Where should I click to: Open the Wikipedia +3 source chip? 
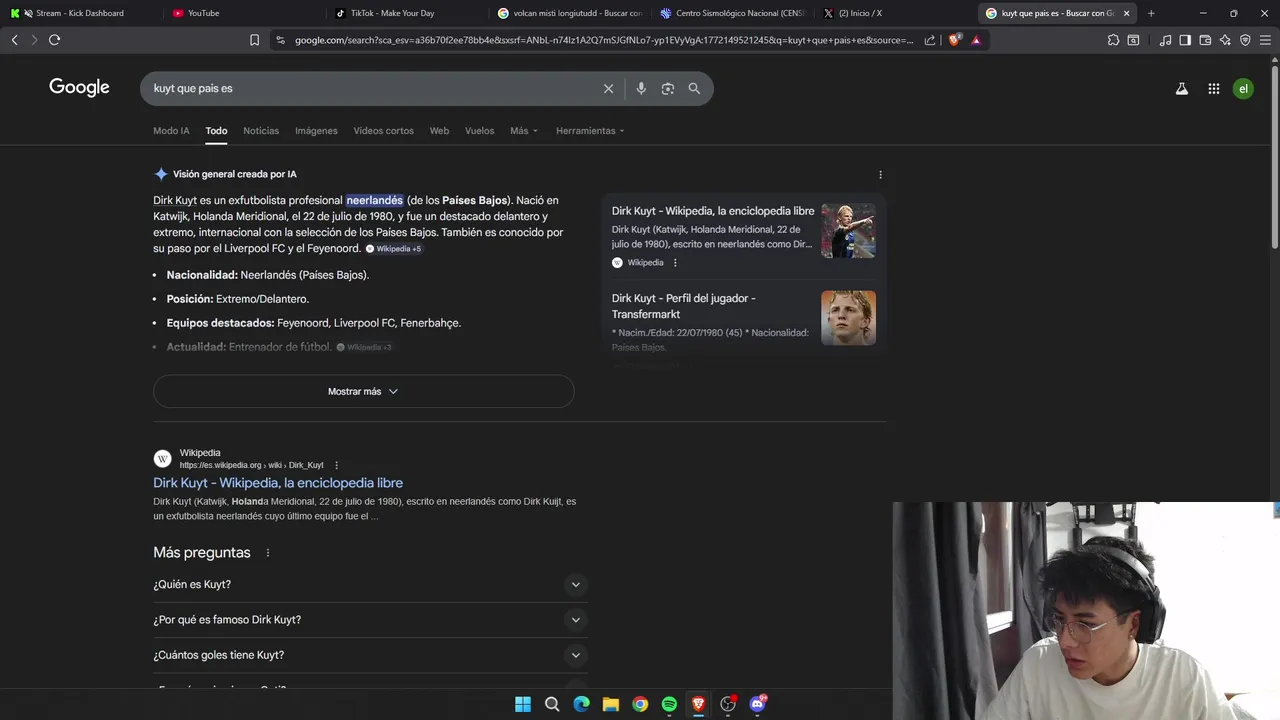364,347
